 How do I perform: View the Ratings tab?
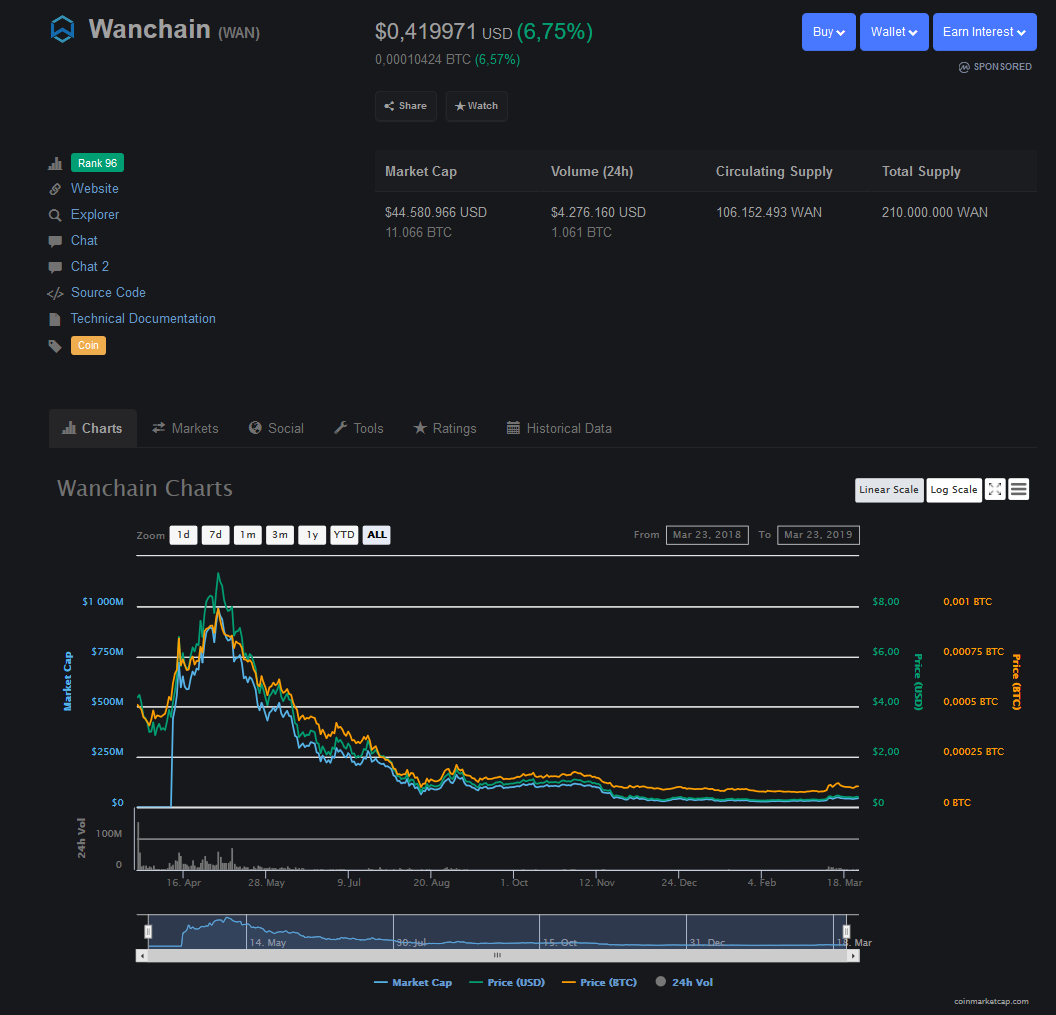coord(444,428)
